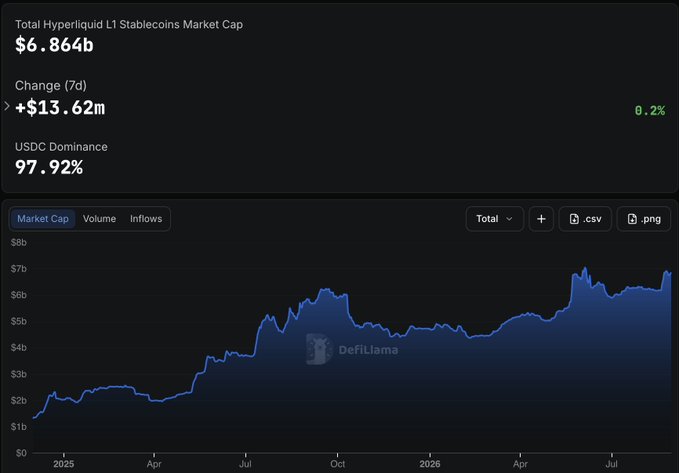
Task: Click the $5b y-axis label
Action: 19,321
